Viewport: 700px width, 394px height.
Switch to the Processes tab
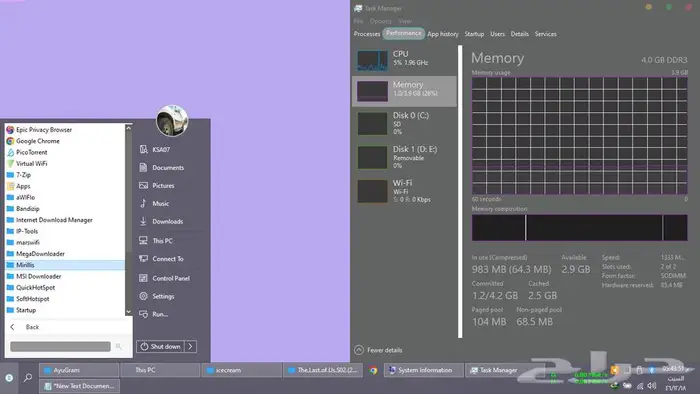(x=367, y=34)
